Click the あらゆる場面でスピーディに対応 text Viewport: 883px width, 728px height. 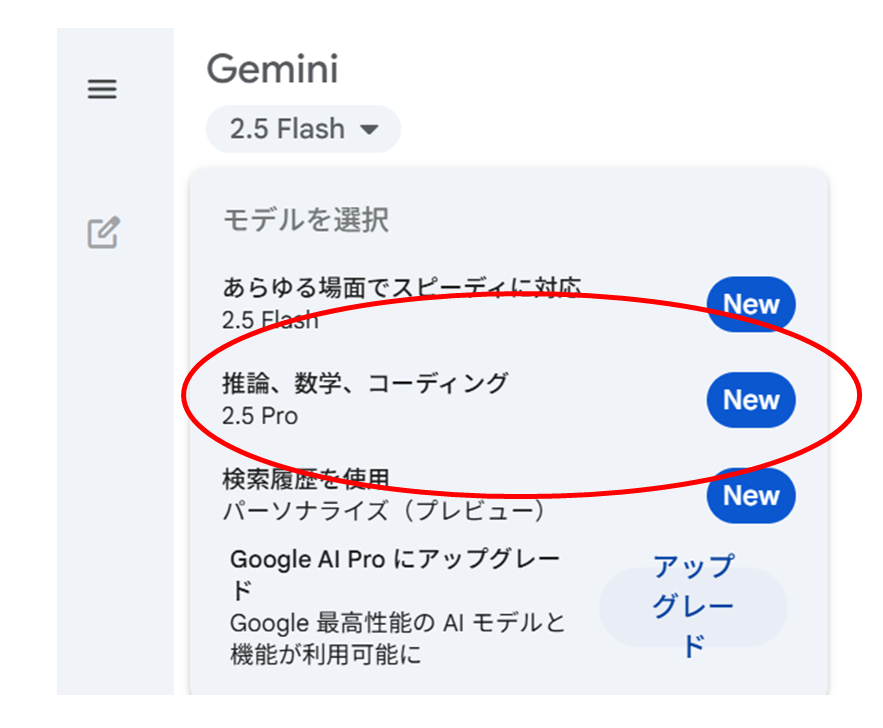point(402,288)
